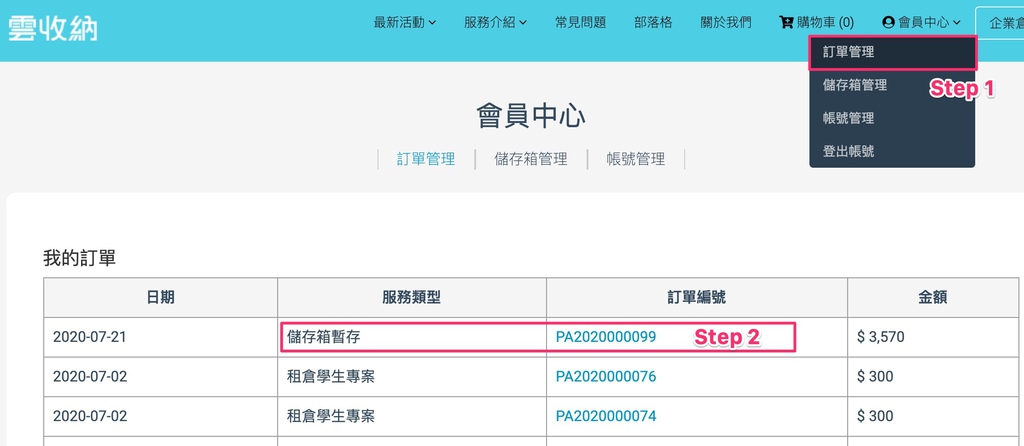Switch to the 帳號管理 tab
The height and width of the screenshot is (446, 1024).
(x=636, y=158)
